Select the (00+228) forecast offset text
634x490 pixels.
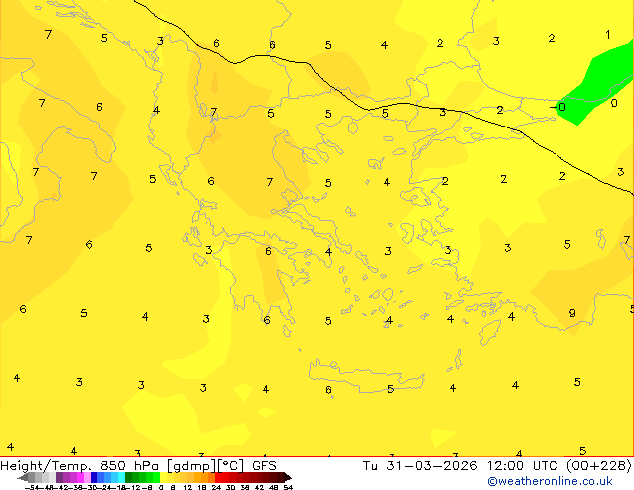[598, 465]
